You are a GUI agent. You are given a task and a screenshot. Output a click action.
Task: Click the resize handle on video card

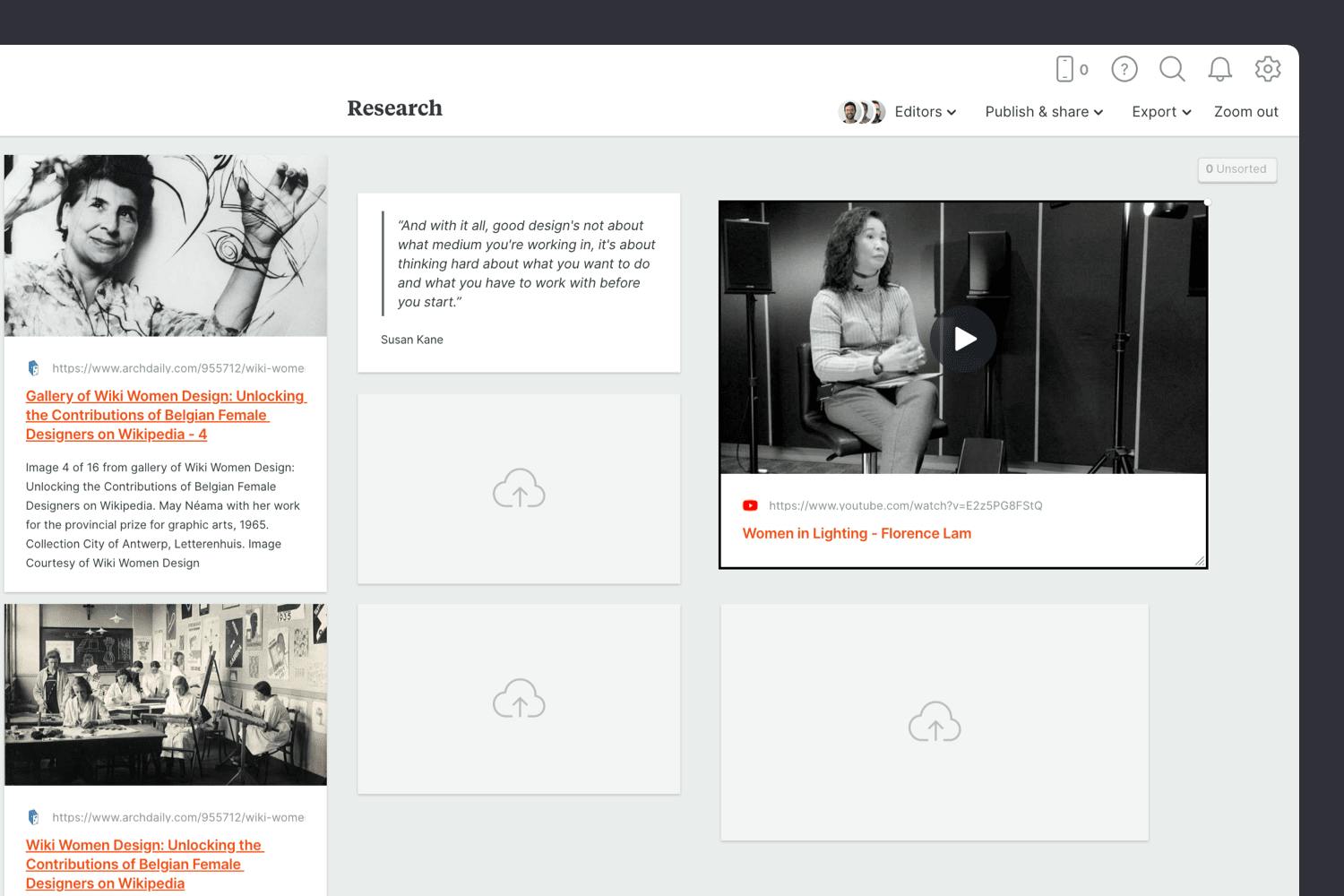tap(1200, 561)
